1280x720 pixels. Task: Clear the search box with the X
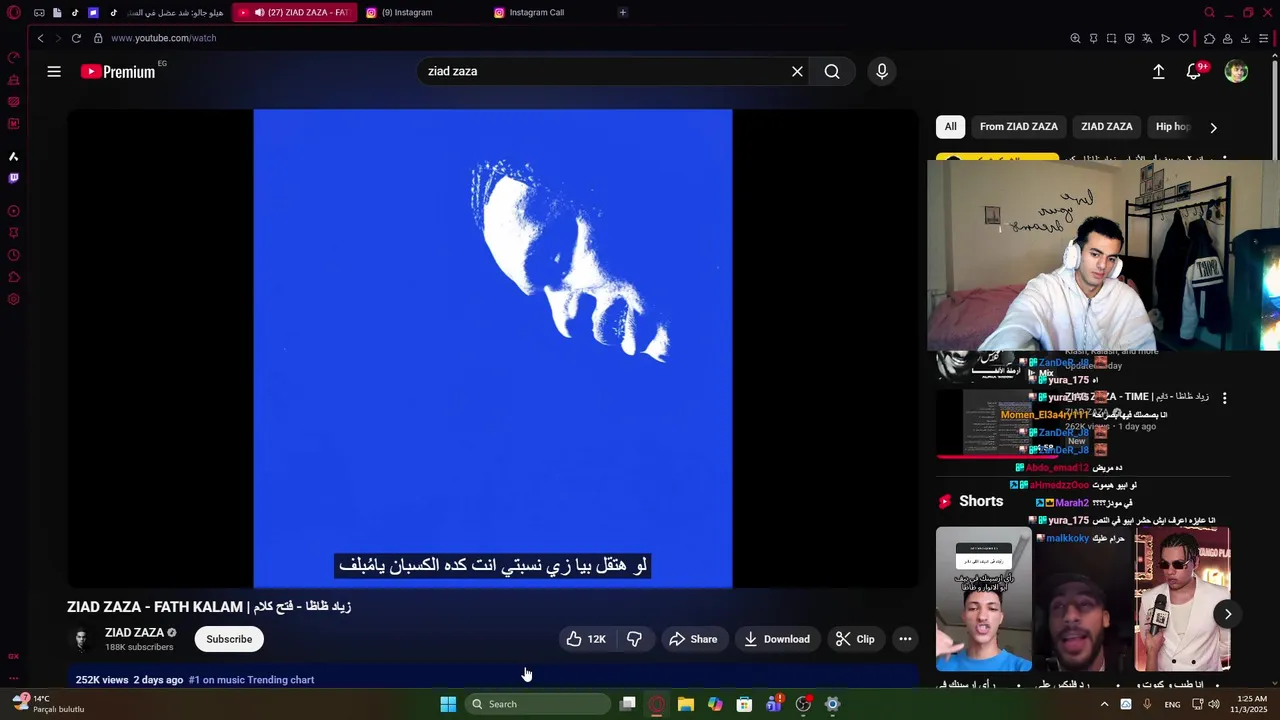click(x=797, y=71)
